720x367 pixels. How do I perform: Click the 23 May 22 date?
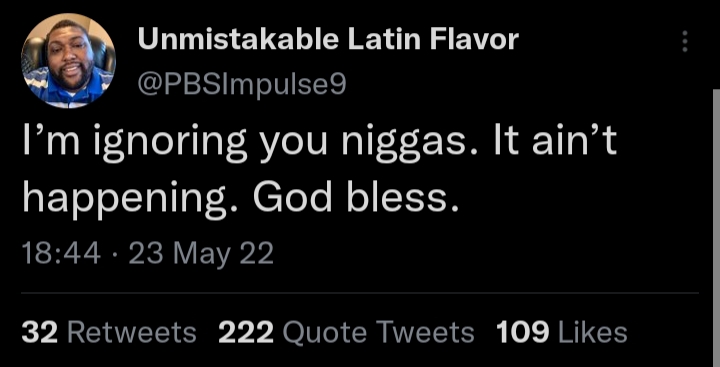201,254
